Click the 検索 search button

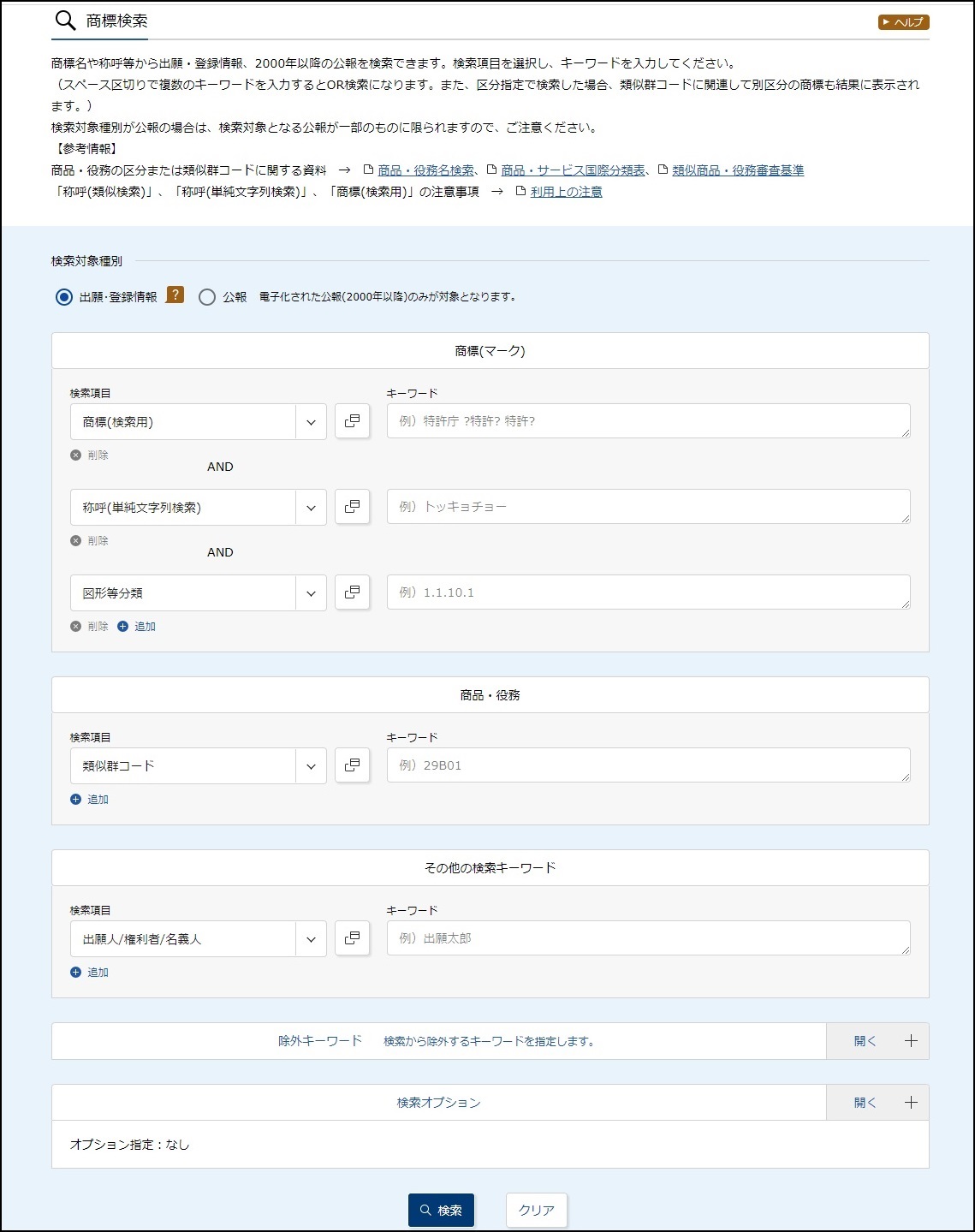click(x=441, y=1210)
